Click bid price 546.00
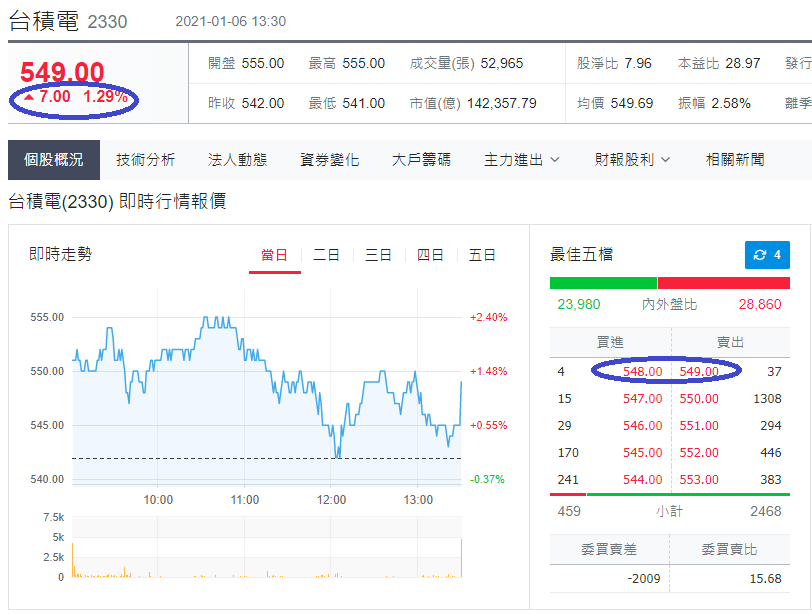This screenshot has width=812, height=614. 642,426
